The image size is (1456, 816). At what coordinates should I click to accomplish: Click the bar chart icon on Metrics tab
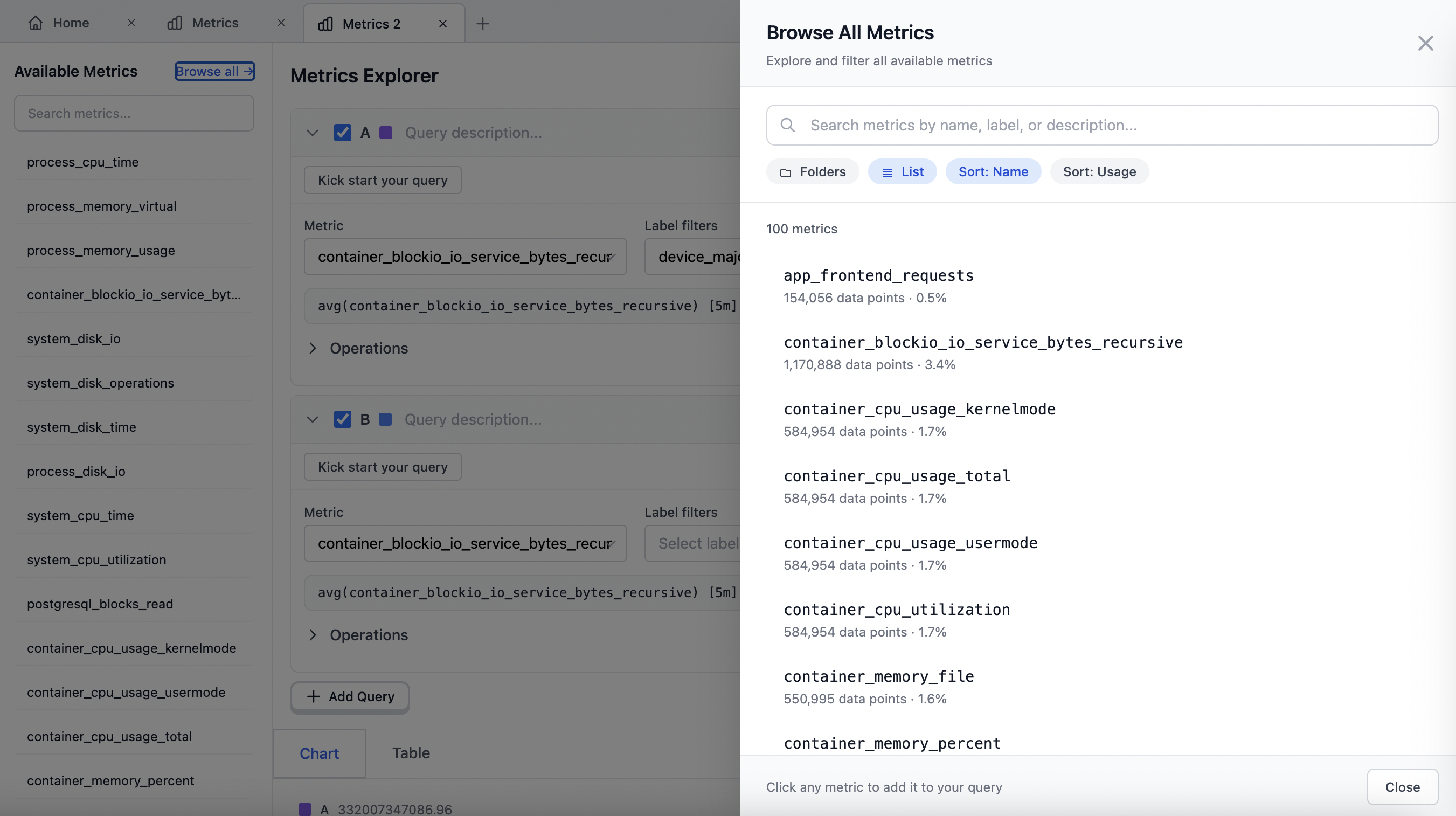point(174,23)
